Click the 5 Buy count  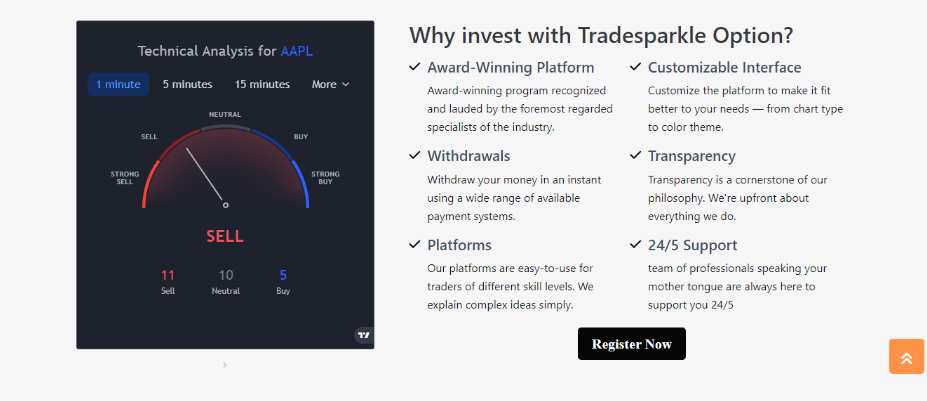pos(283,276)
